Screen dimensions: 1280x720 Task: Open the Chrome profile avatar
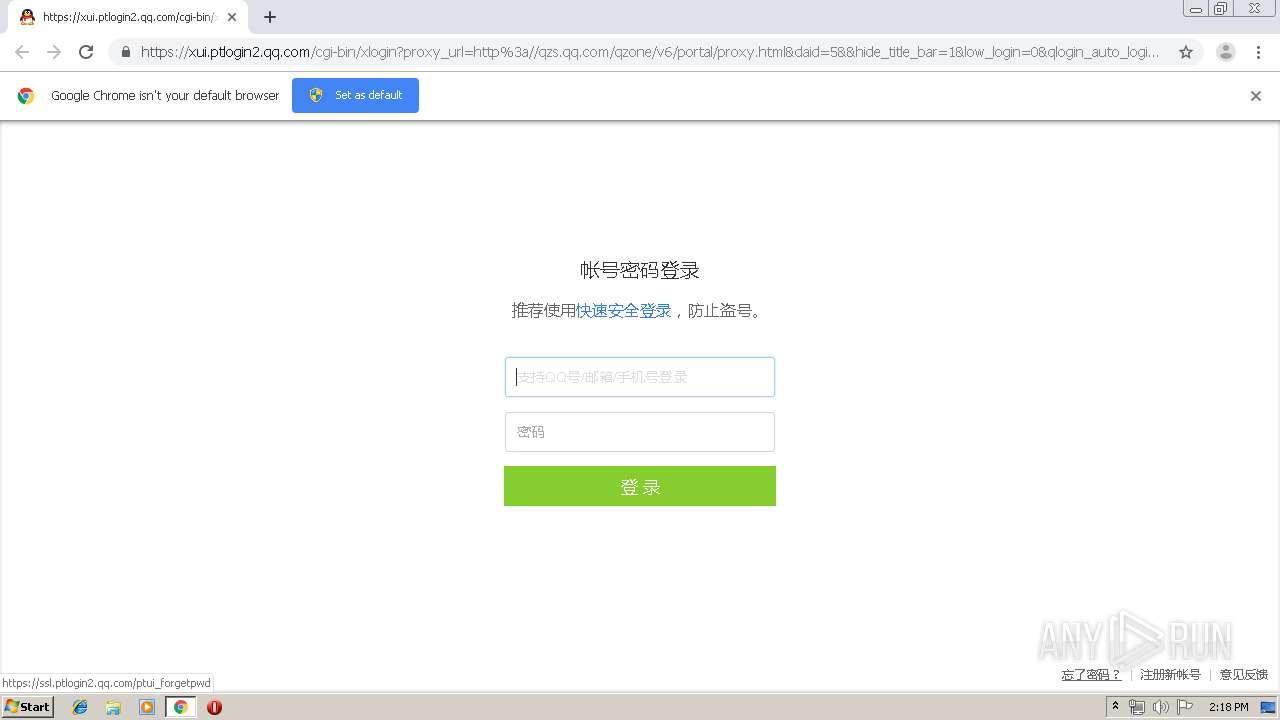point(1225,52)
